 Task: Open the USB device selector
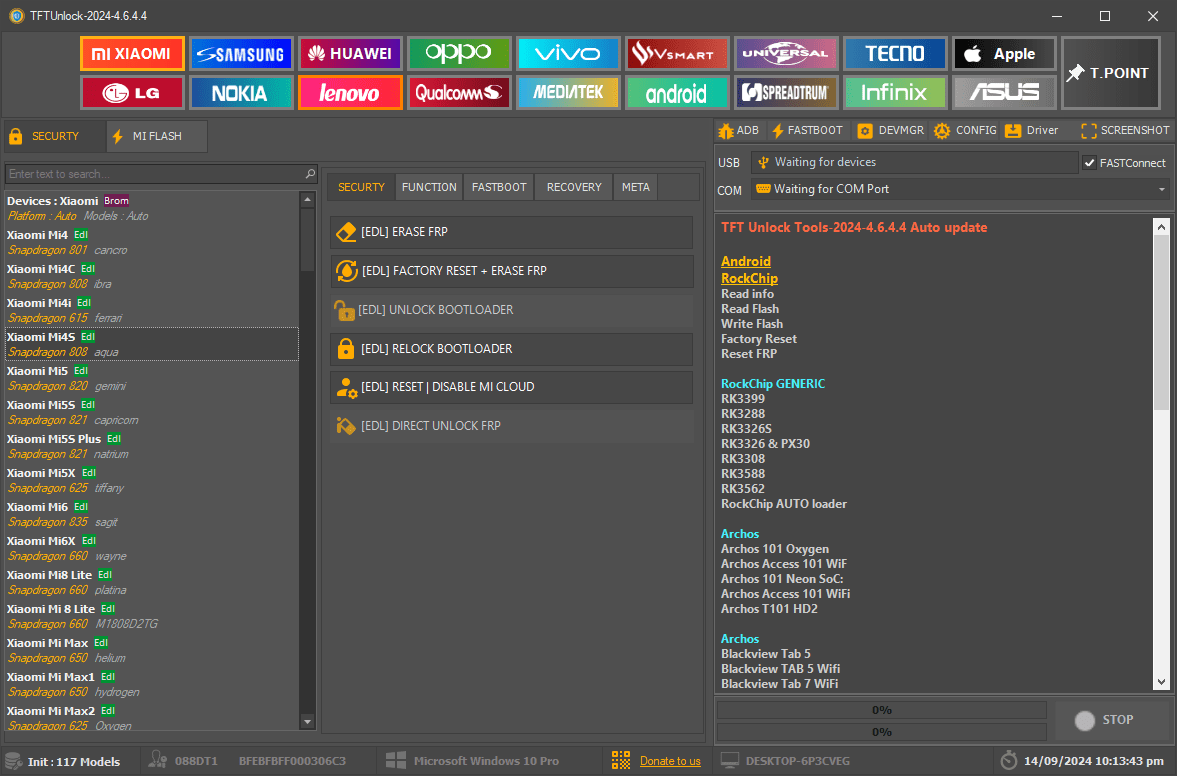tap(913, 162)
